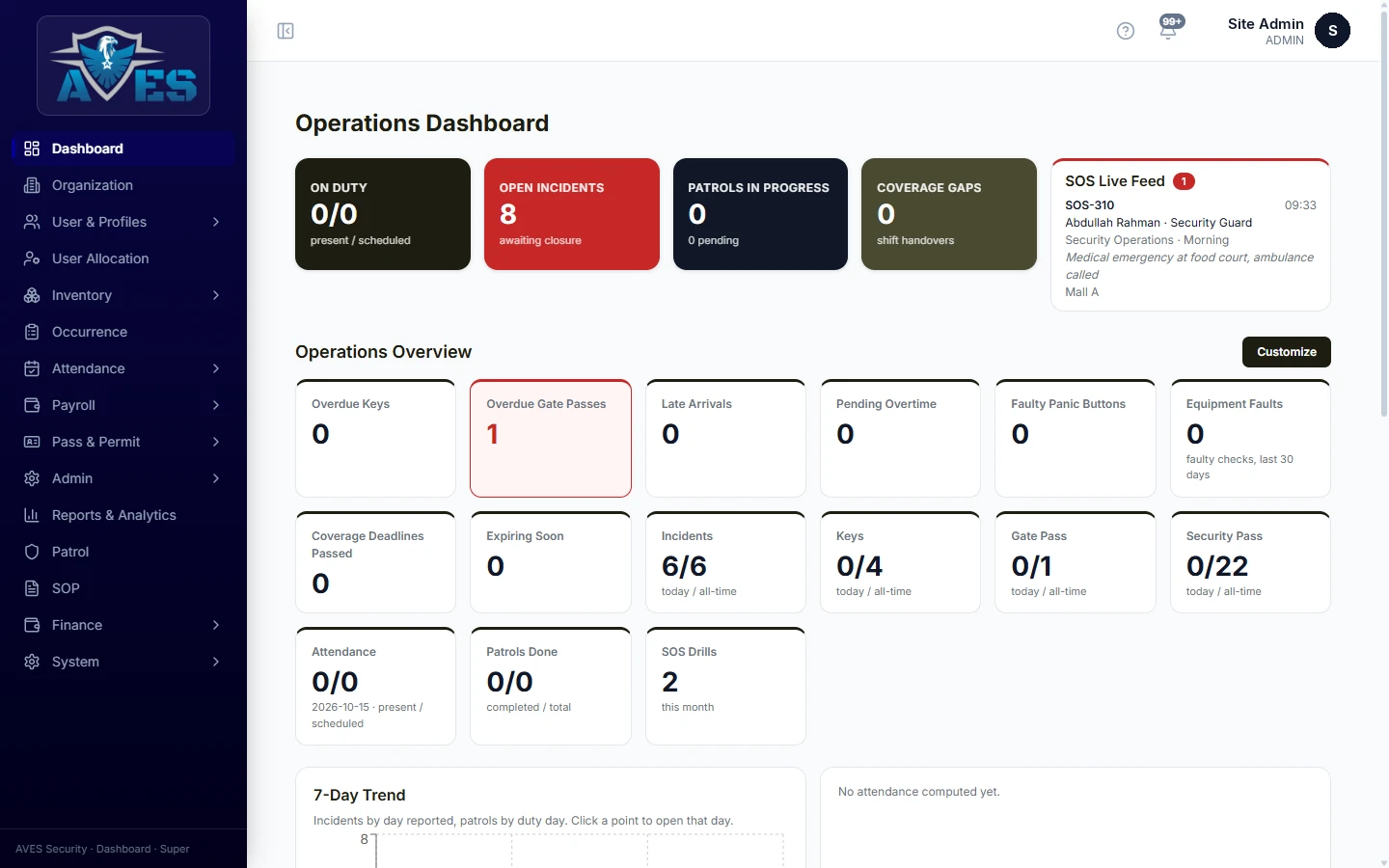This screenshot has height=868, width=1389.
Task: Expand the Attendance submenu chevron
Action: [x=216, y=368]
